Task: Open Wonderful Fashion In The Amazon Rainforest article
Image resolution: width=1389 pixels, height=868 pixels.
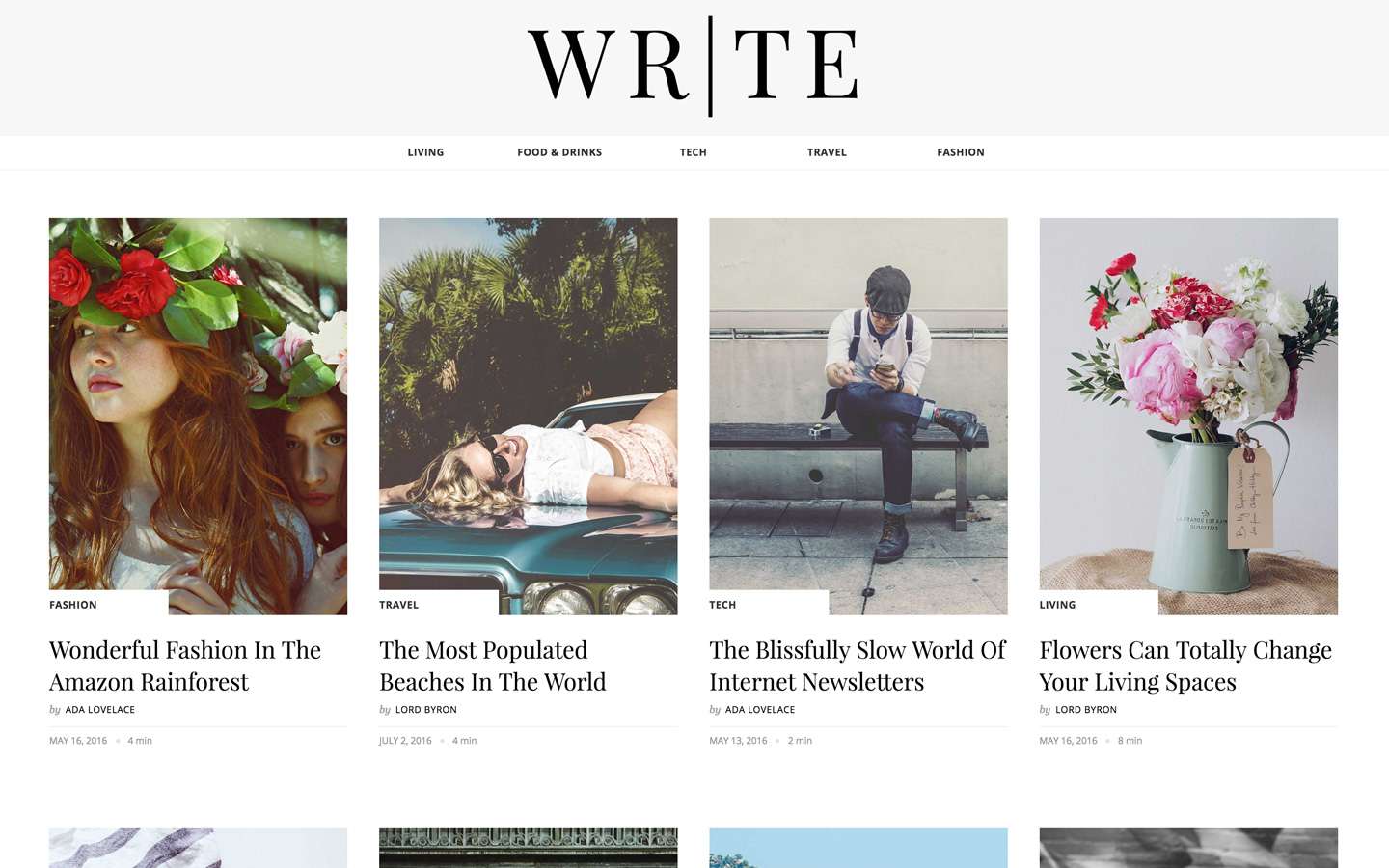Action: click(x=185, y=665)
